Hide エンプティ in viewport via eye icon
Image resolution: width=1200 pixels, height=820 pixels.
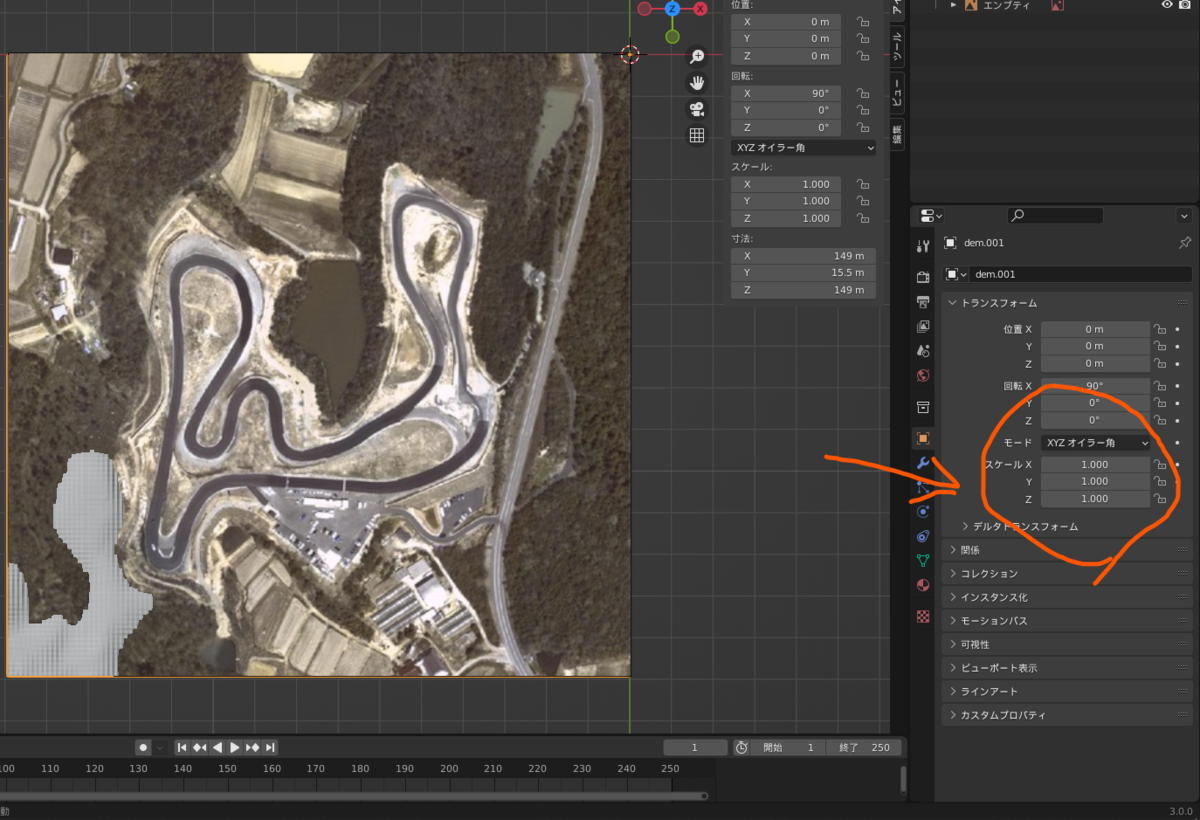1166,5
